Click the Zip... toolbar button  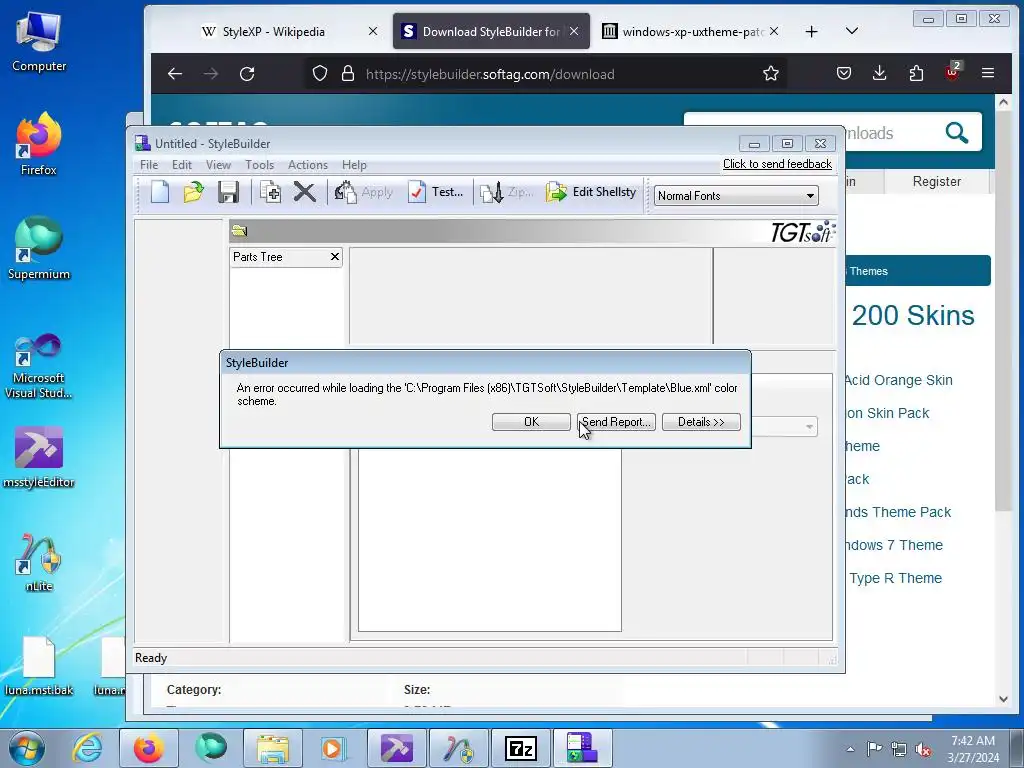(507, 192)
